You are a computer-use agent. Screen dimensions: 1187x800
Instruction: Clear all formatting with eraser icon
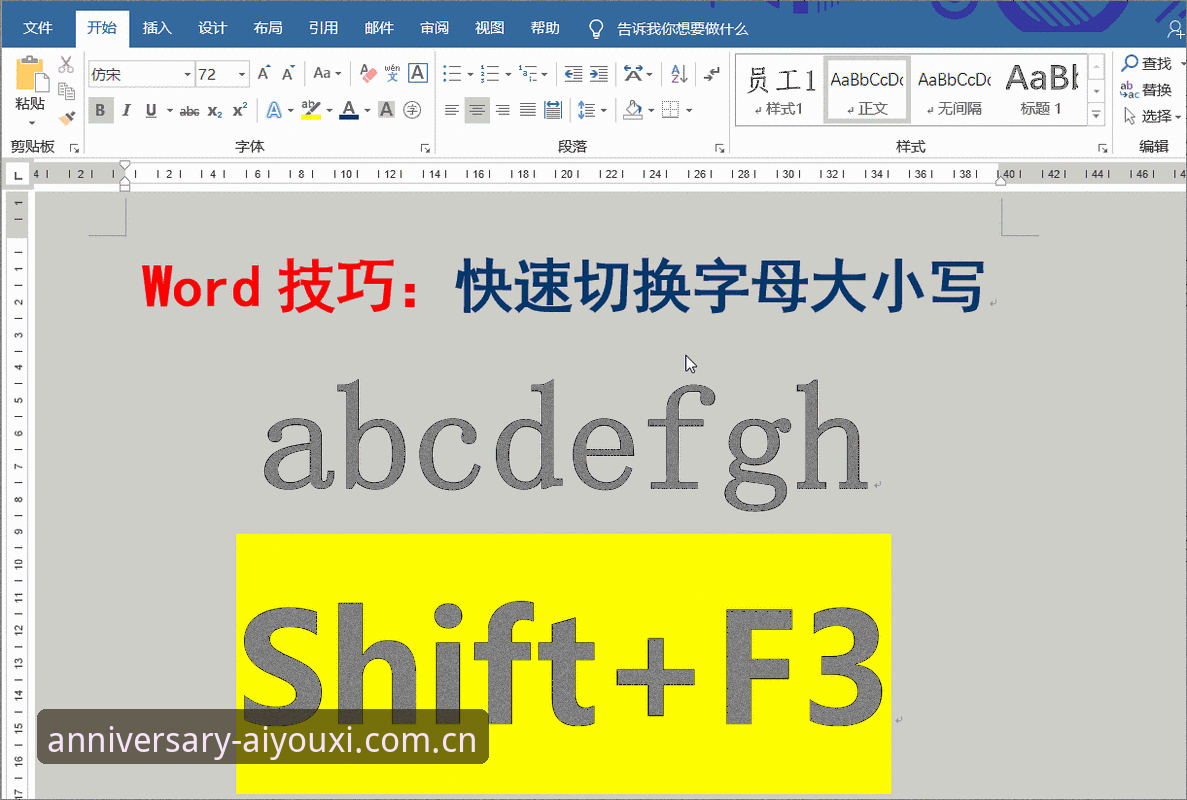point(368,73)
